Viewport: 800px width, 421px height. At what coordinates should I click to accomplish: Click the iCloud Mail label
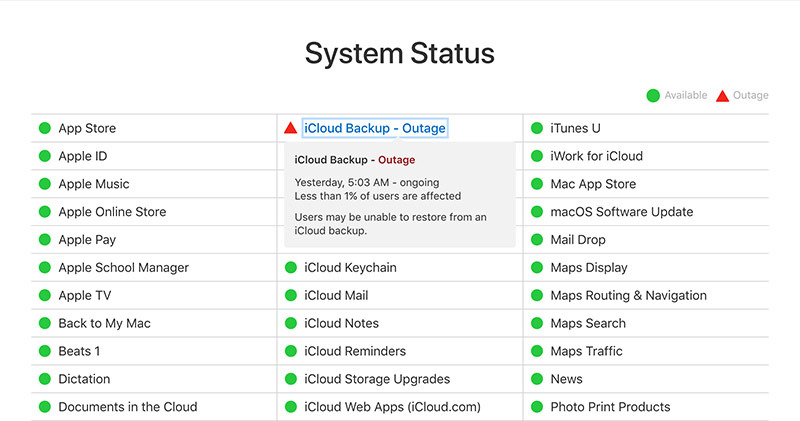(x=336, y=295)
